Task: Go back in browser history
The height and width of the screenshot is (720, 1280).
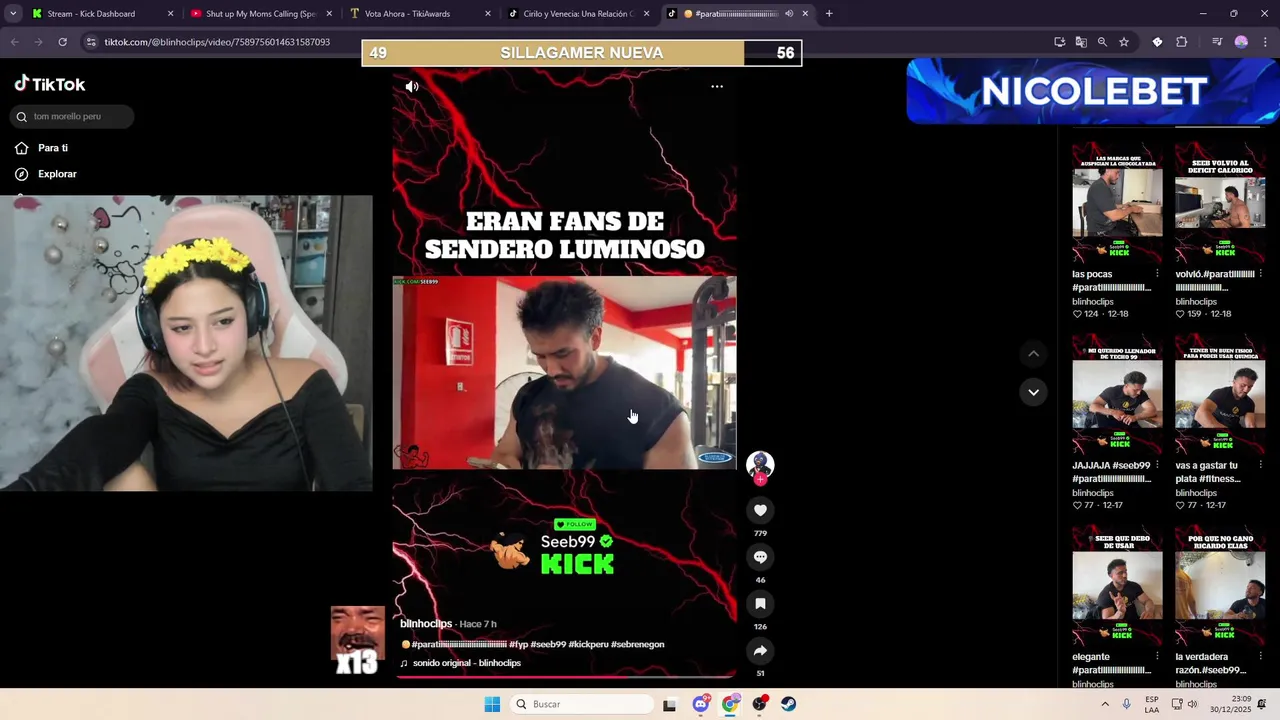Action: pyautogui.click(x=15, y=42)
